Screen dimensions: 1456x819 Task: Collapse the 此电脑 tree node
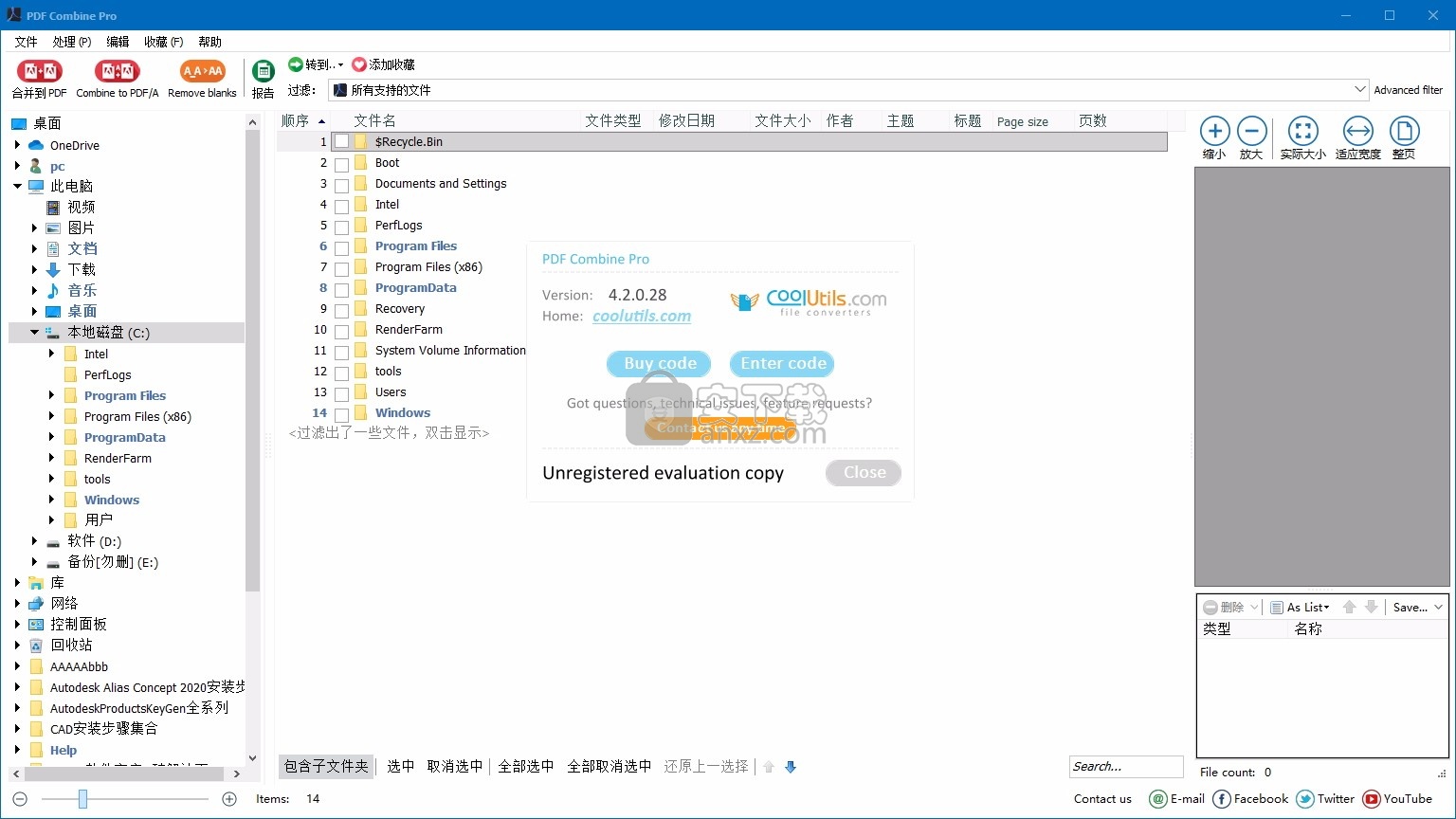17,186
